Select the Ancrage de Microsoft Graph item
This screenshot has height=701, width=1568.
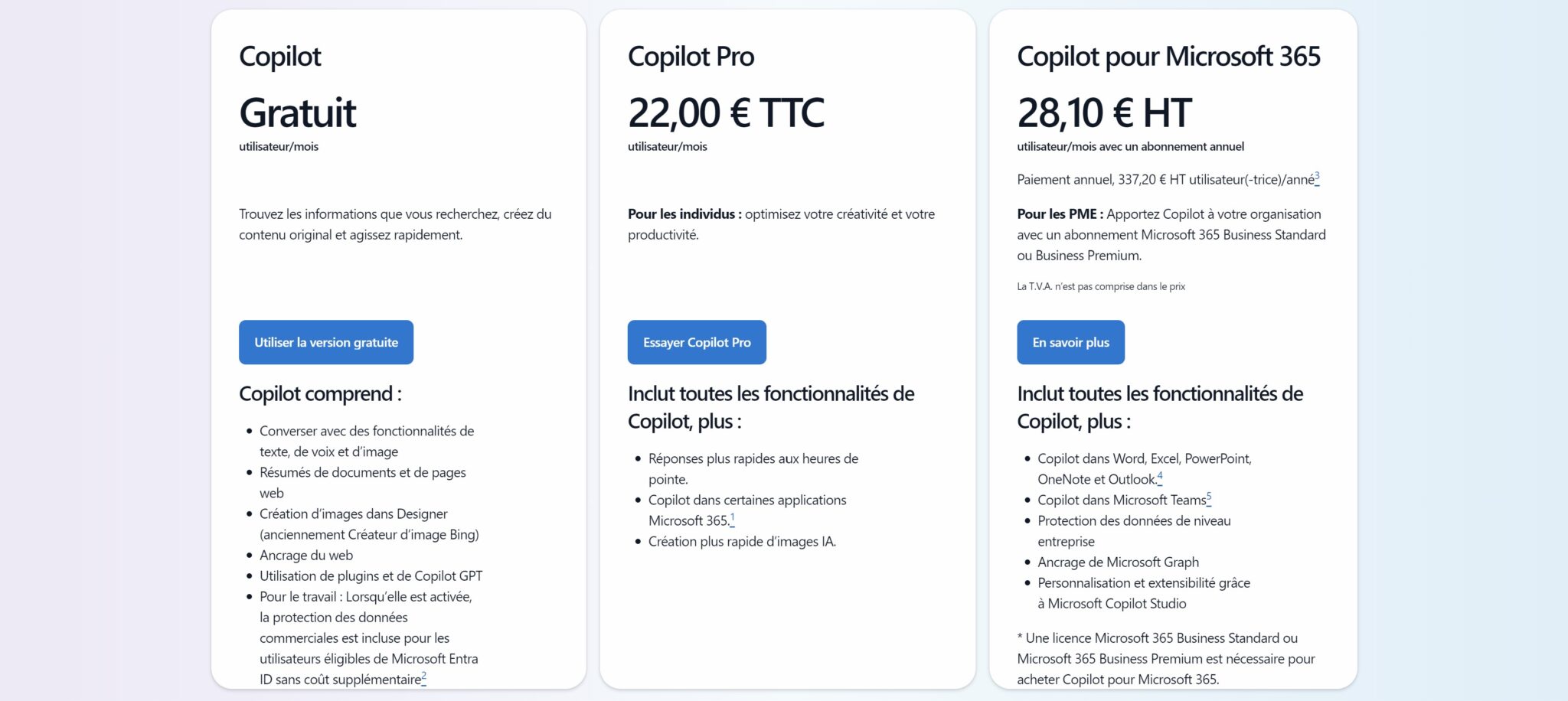(x=1118, y=562)
